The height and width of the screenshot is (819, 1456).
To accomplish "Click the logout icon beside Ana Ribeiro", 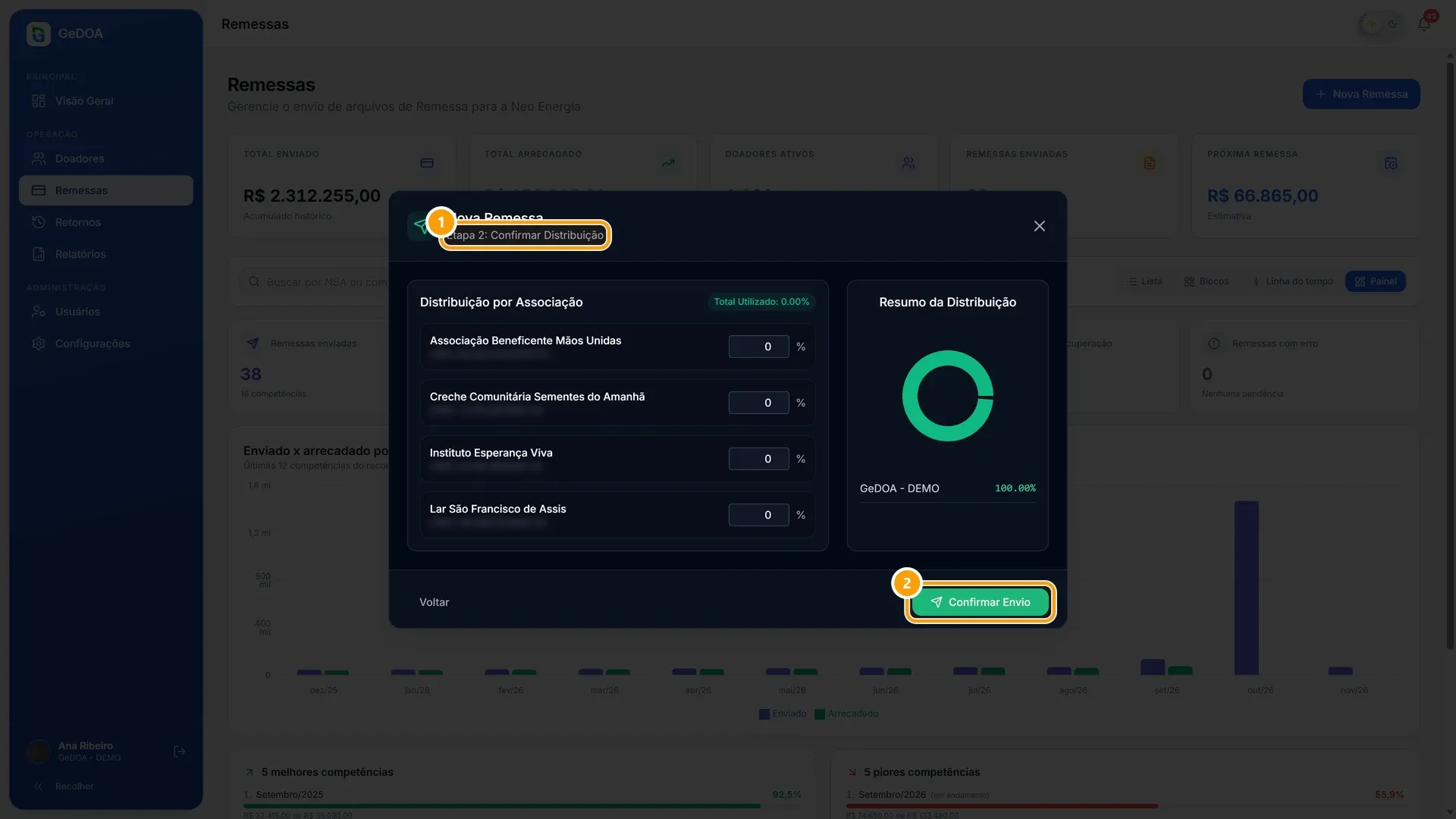I will 180,752.
